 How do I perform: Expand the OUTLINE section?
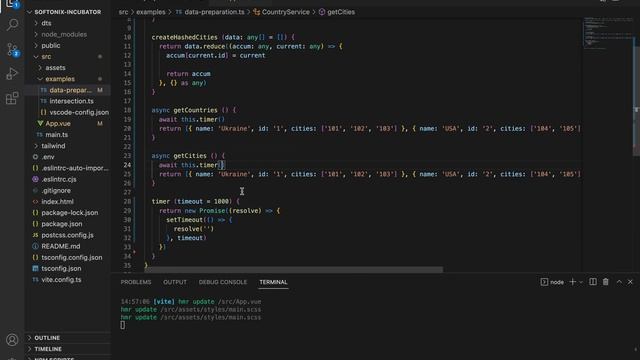[47, 338]
